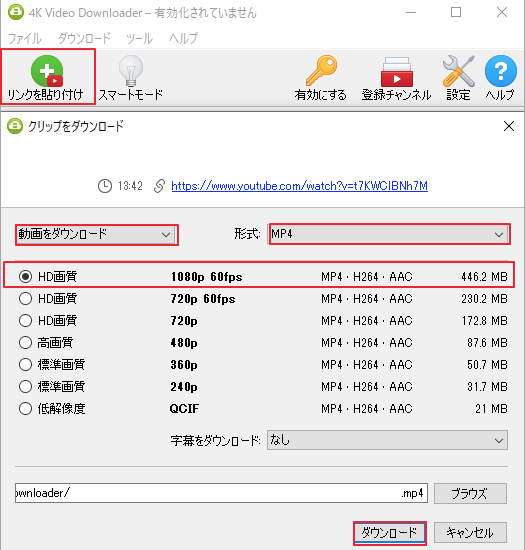This screenshot has width=525, height=550.
Task: Click the save path input field
Action: (x=221, y=493)
